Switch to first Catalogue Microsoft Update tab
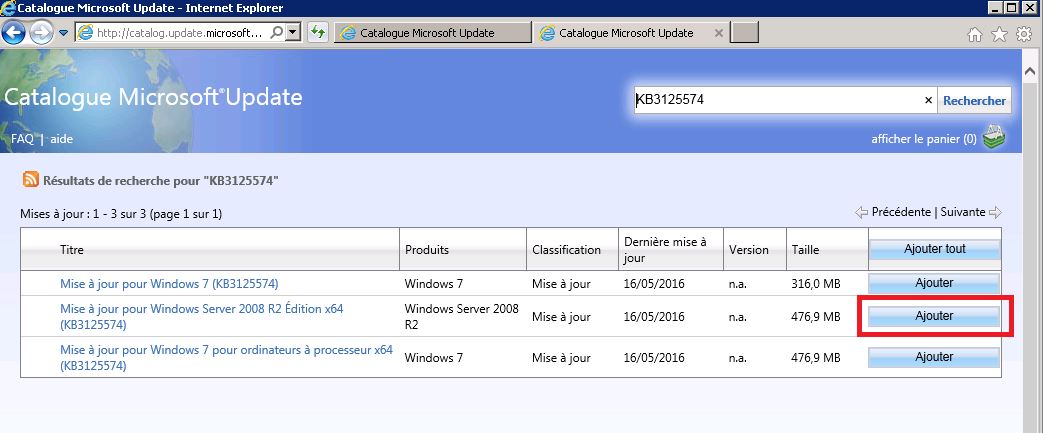 pos(432,33)
